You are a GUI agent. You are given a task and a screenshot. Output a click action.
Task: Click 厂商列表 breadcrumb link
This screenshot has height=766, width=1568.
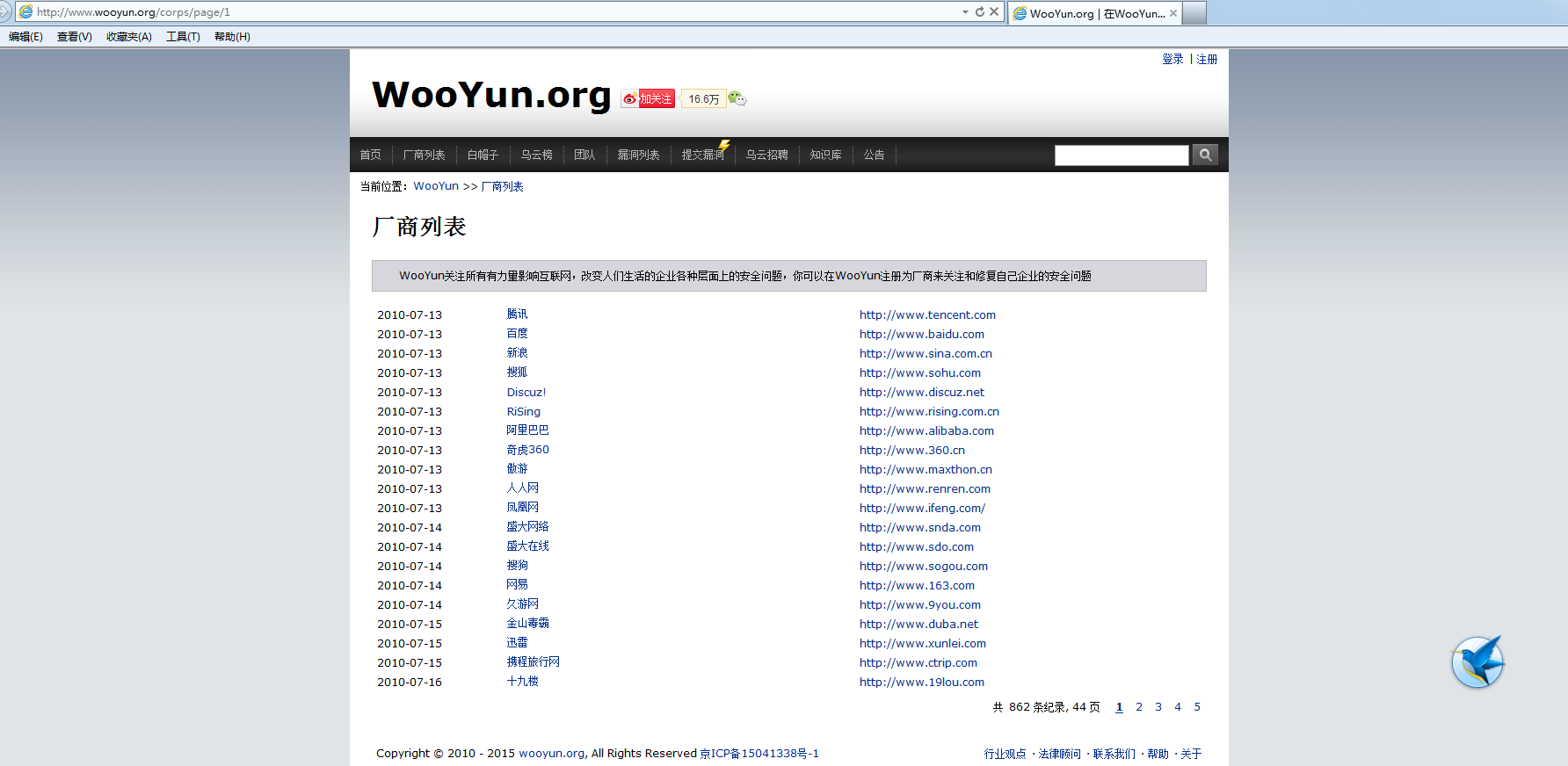point(502,186)
